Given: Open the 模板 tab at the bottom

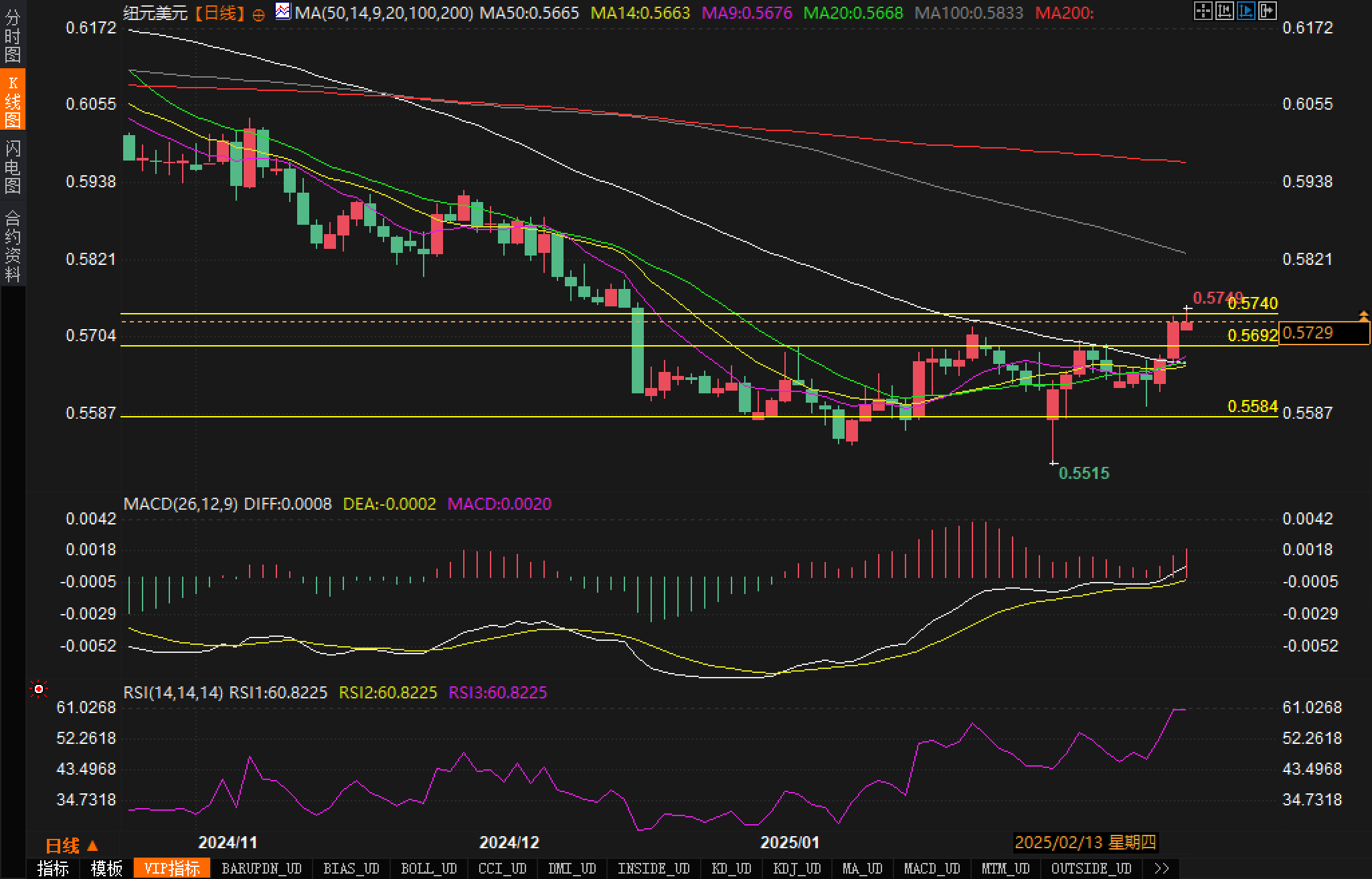Looking at the screenshot, I should 106,868.
